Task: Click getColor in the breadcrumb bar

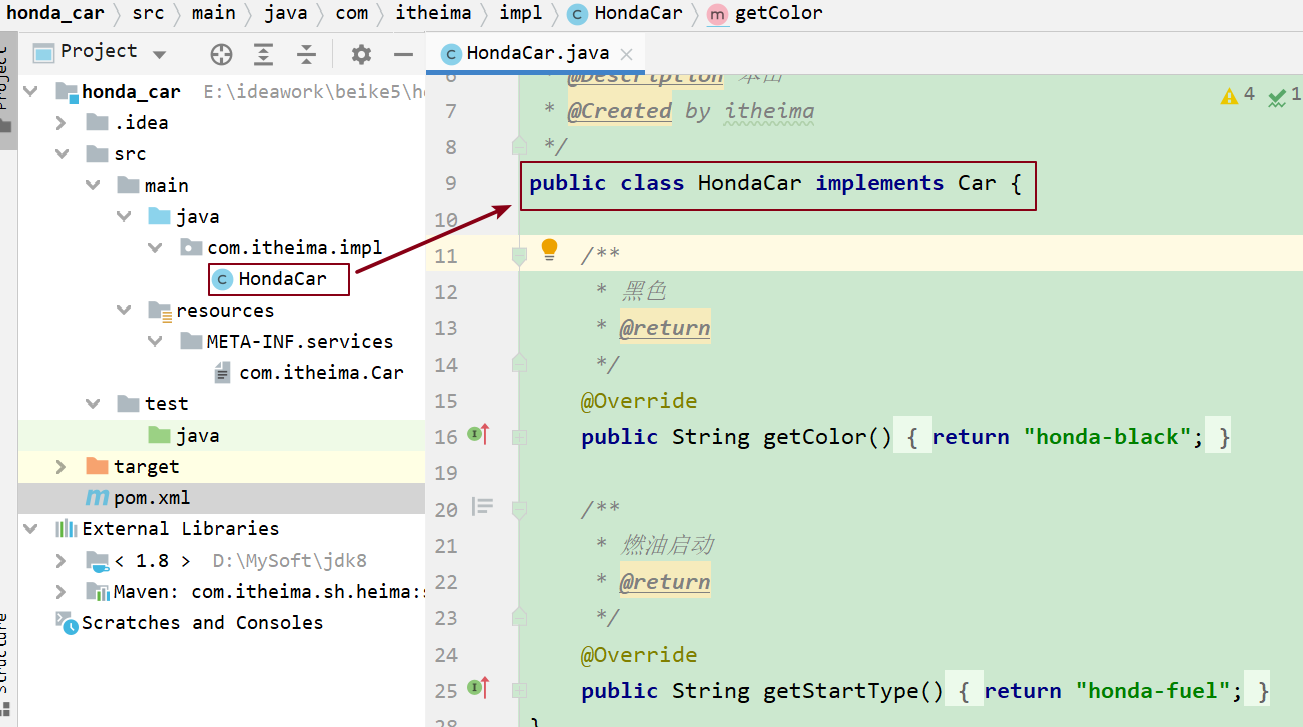Action: [x=778, y=13]
